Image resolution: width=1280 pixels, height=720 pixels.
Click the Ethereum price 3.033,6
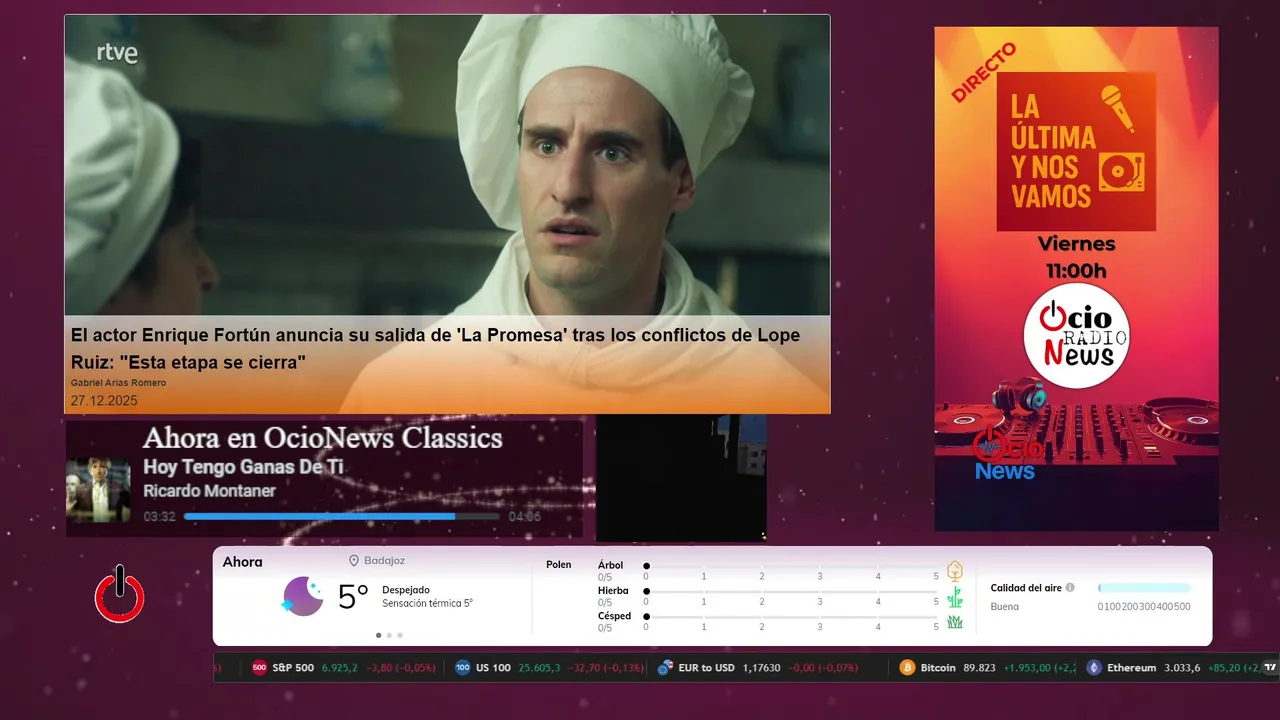point(1182,668)
